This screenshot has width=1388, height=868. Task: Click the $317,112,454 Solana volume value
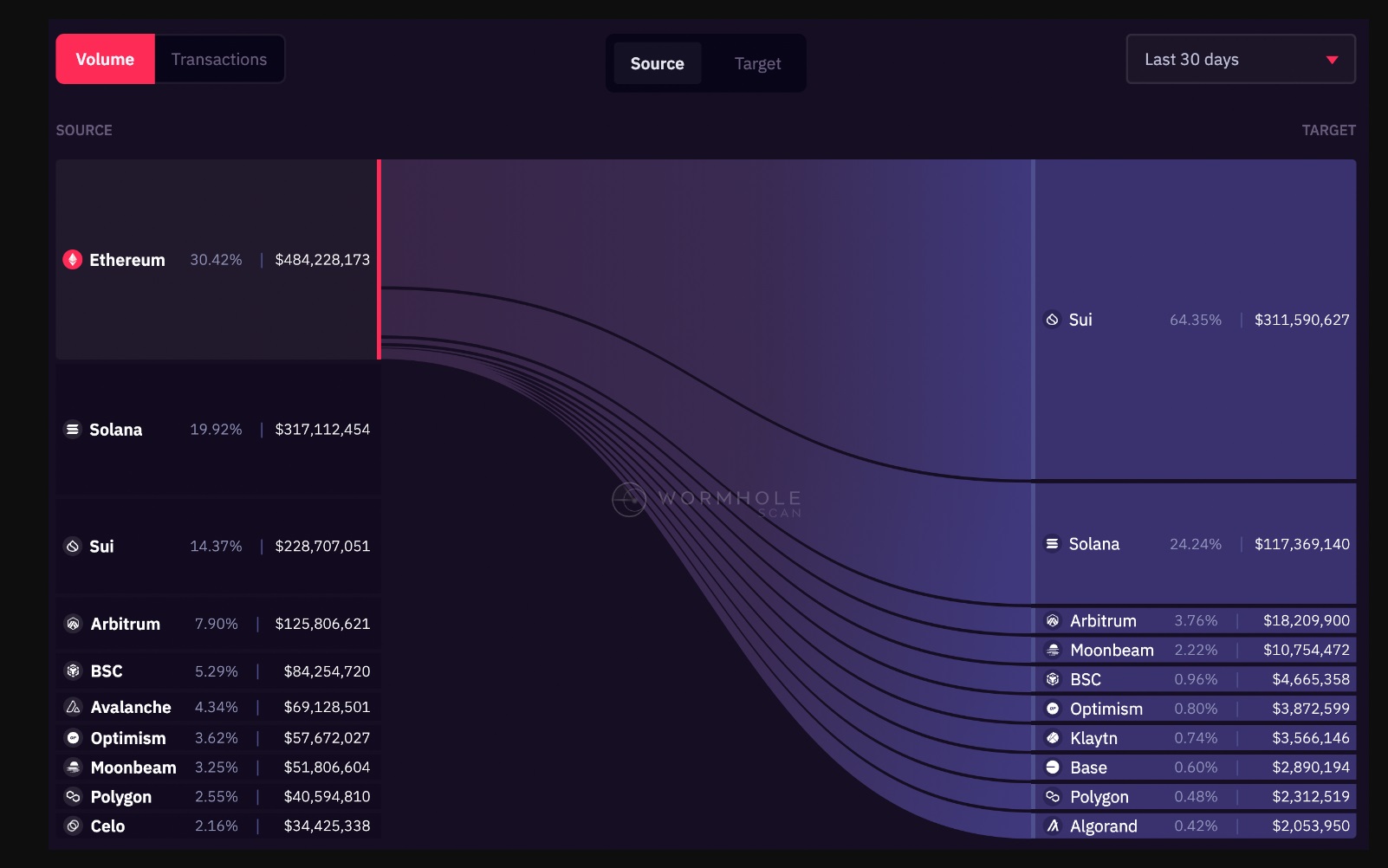322,430
